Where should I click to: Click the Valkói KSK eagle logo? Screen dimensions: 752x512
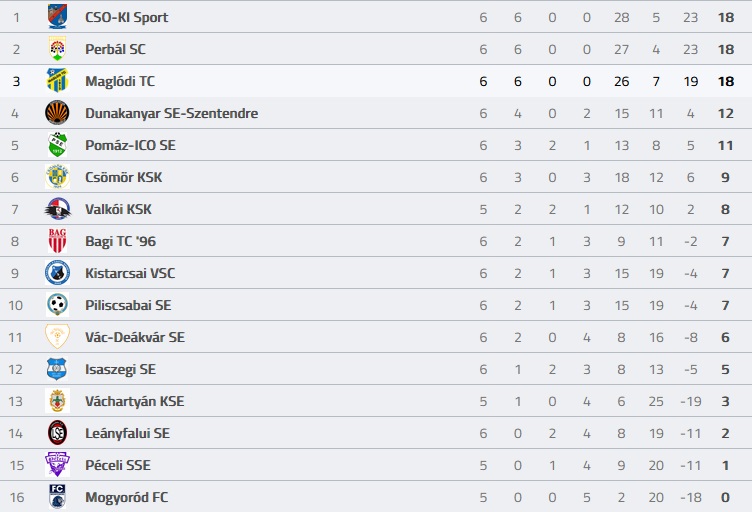pyautogui.click(x=57, y=209)
